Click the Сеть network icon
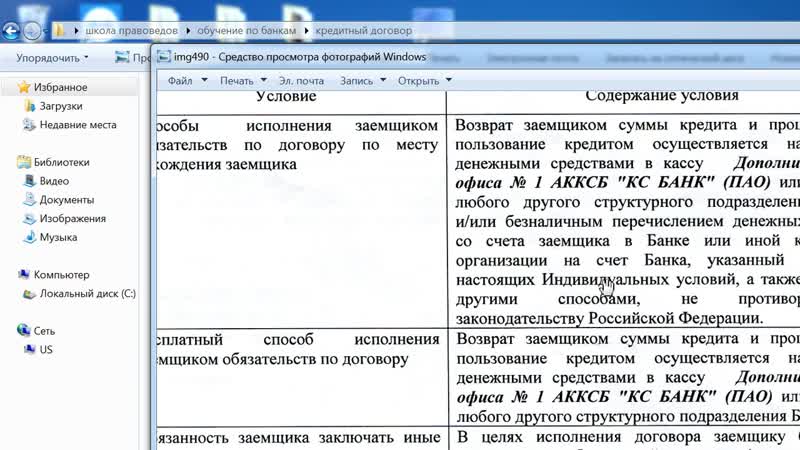The height and width of the screenshot is (450, 800). pos(23,331)
